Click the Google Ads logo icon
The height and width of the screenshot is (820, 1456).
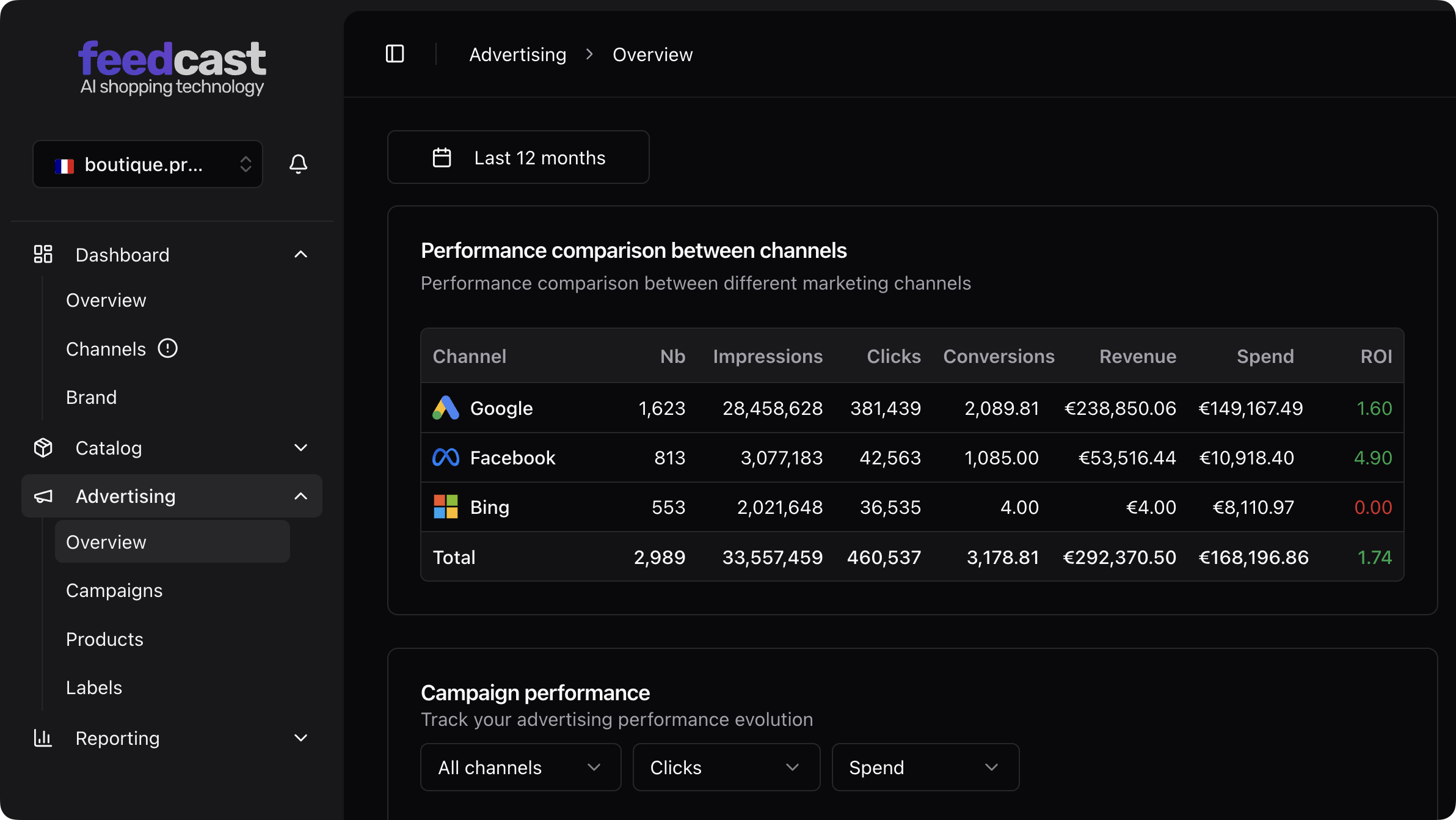(445, 408)
